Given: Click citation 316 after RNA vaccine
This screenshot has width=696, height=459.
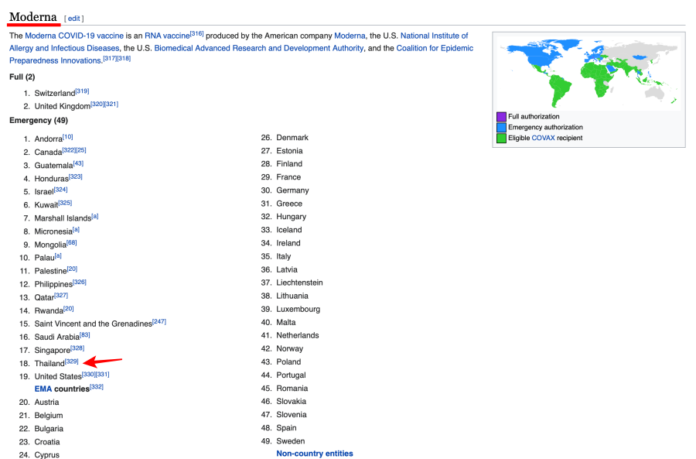Looking at the screenshot, I should [x=197, y=33].
